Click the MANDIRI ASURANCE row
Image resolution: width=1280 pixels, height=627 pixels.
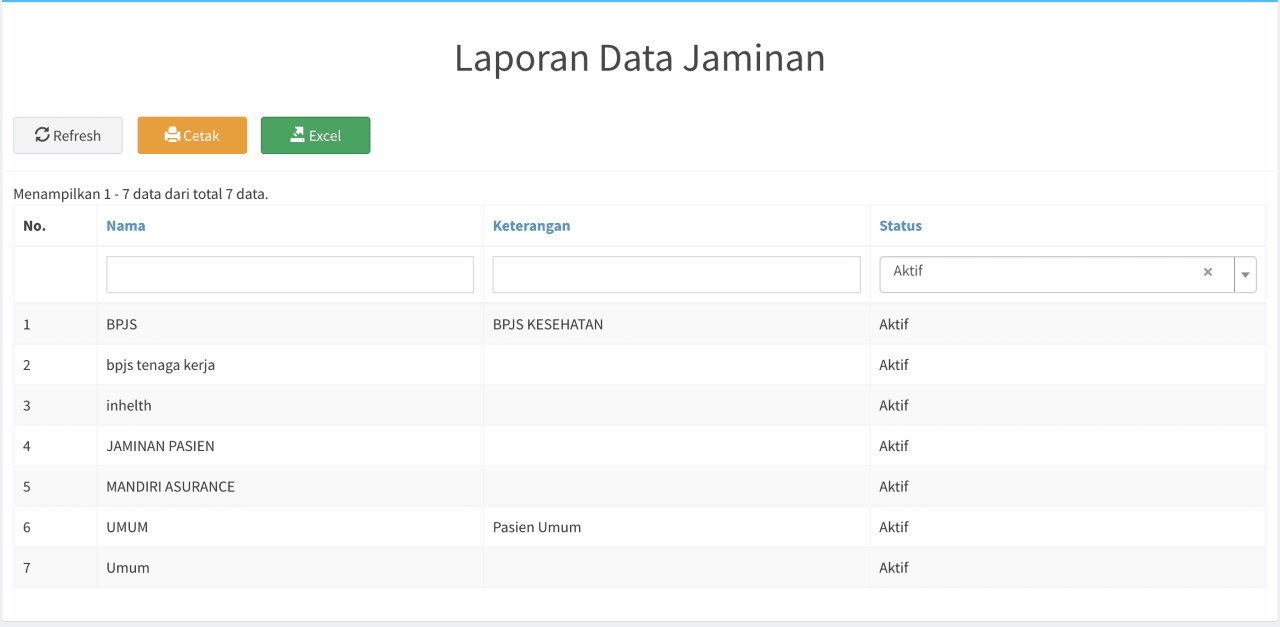click(170, 487)
